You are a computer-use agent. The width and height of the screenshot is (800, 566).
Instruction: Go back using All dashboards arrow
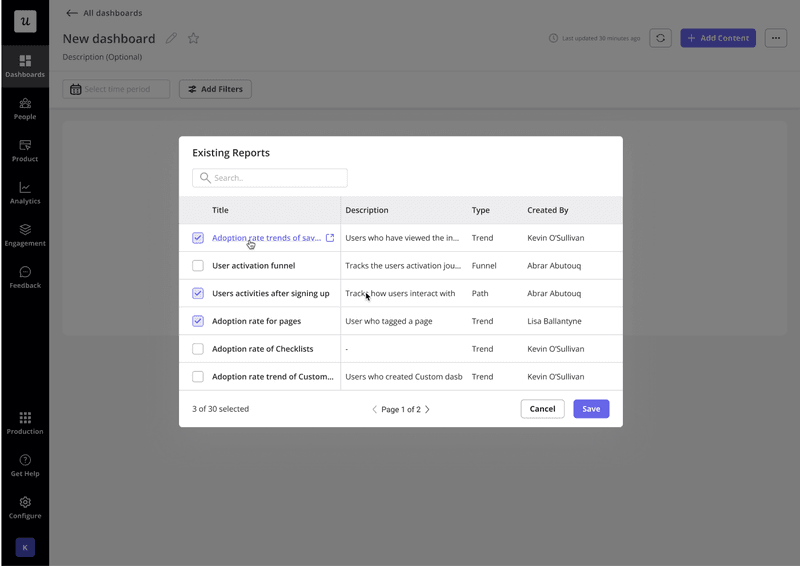pos(71,13)
